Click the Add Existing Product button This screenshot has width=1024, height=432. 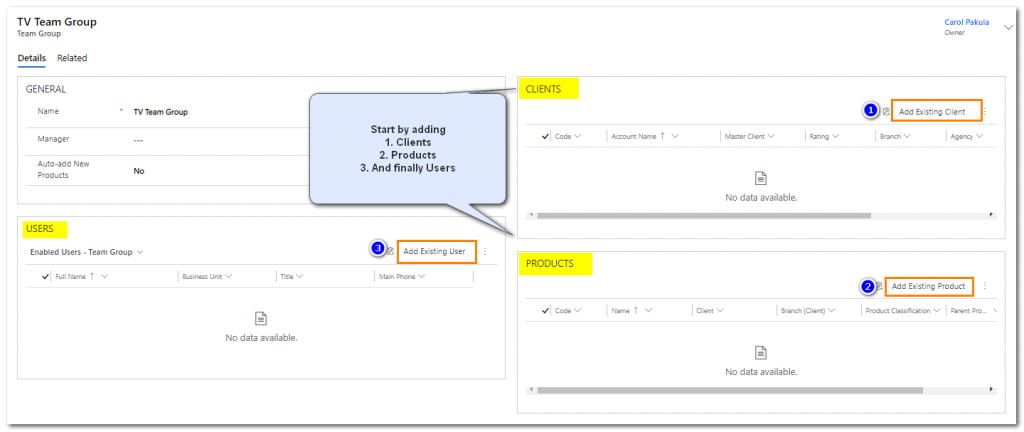point(929,286)
